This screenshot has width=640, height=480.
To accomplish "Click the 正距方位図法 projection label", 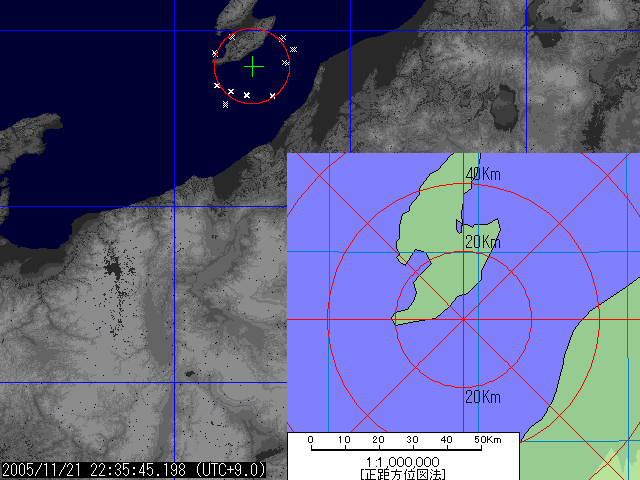I will 403,474.
